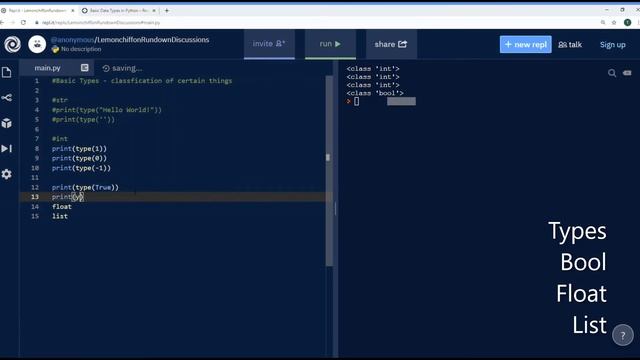Open the help question mark button
Image resolution: width=640 pixels, height=360 pixels.
pos(622,335)
